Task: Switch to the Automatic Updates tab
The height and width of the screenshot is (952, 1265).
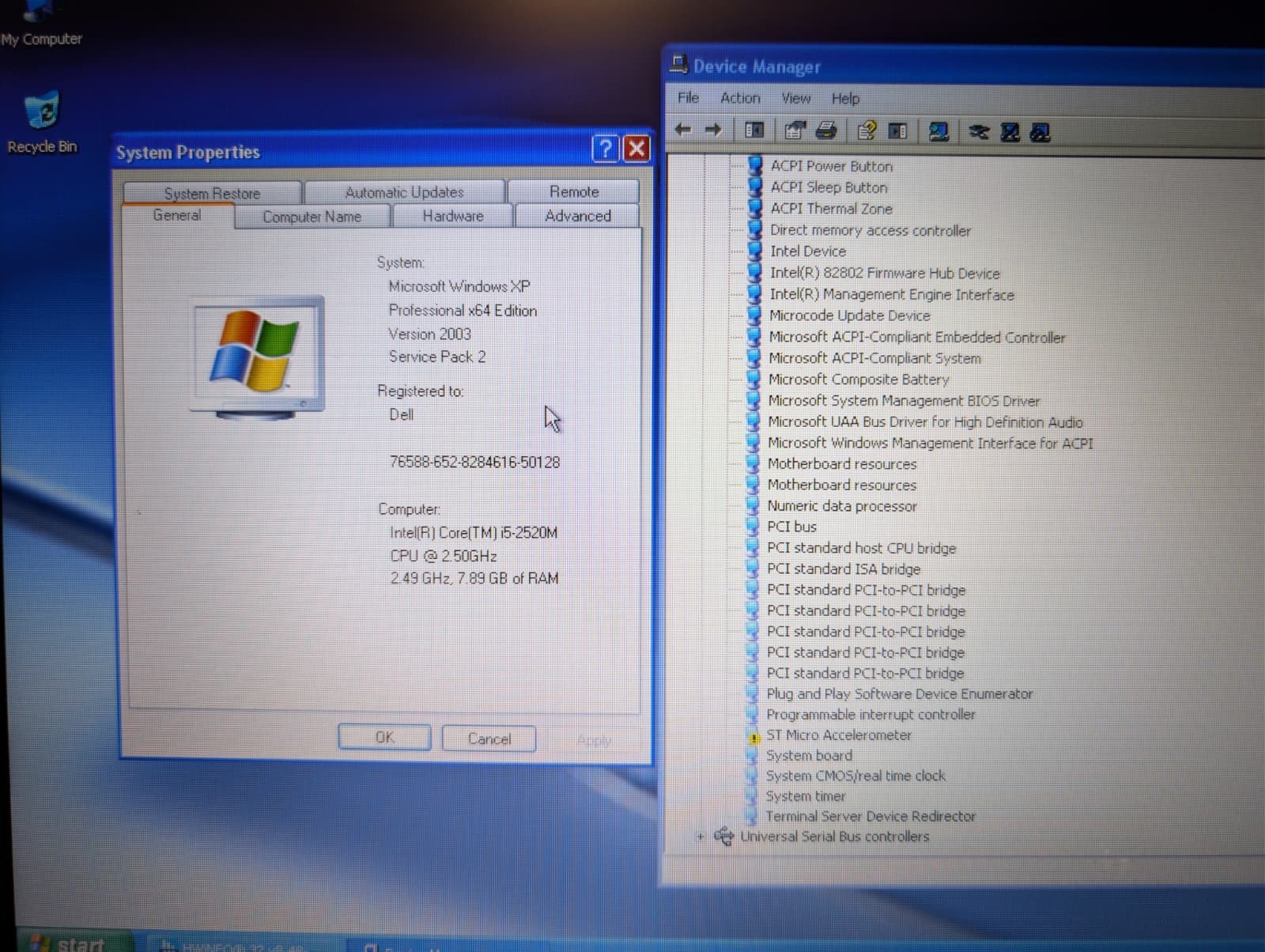Action: click(x=404, y=192)
